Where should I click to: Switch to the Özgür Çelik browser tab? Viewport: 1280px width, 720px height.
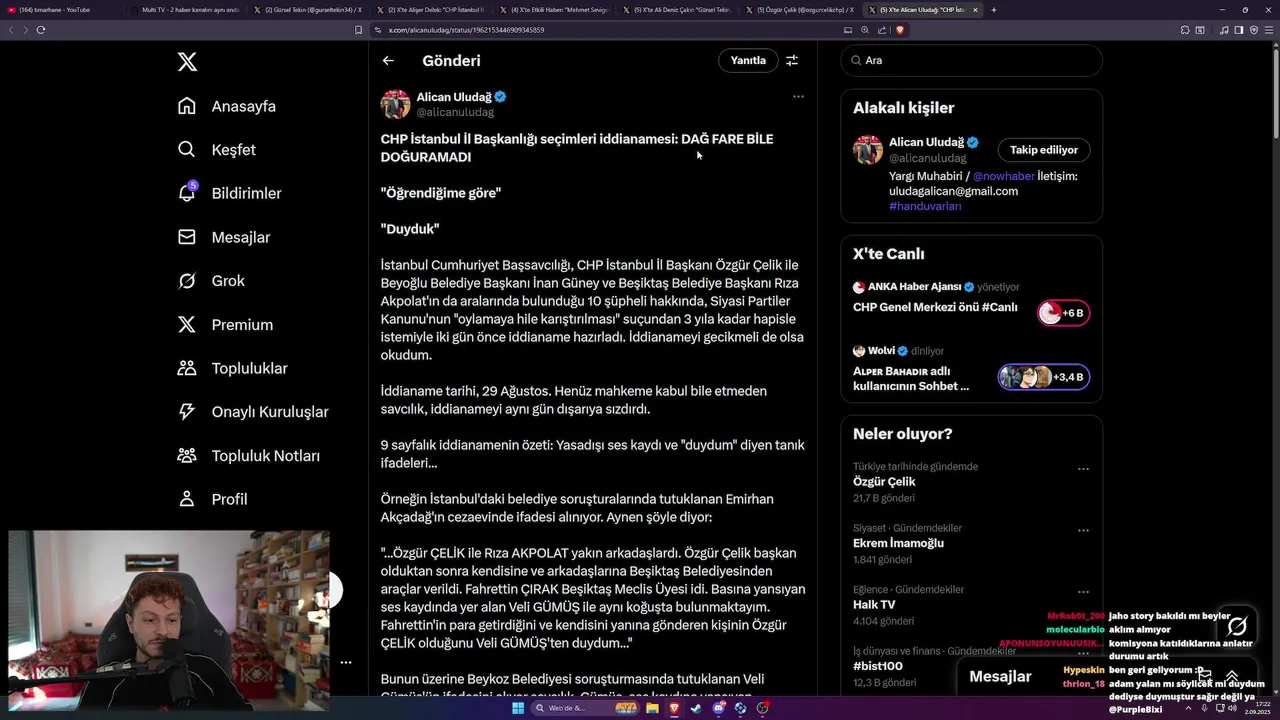(800, 9)
